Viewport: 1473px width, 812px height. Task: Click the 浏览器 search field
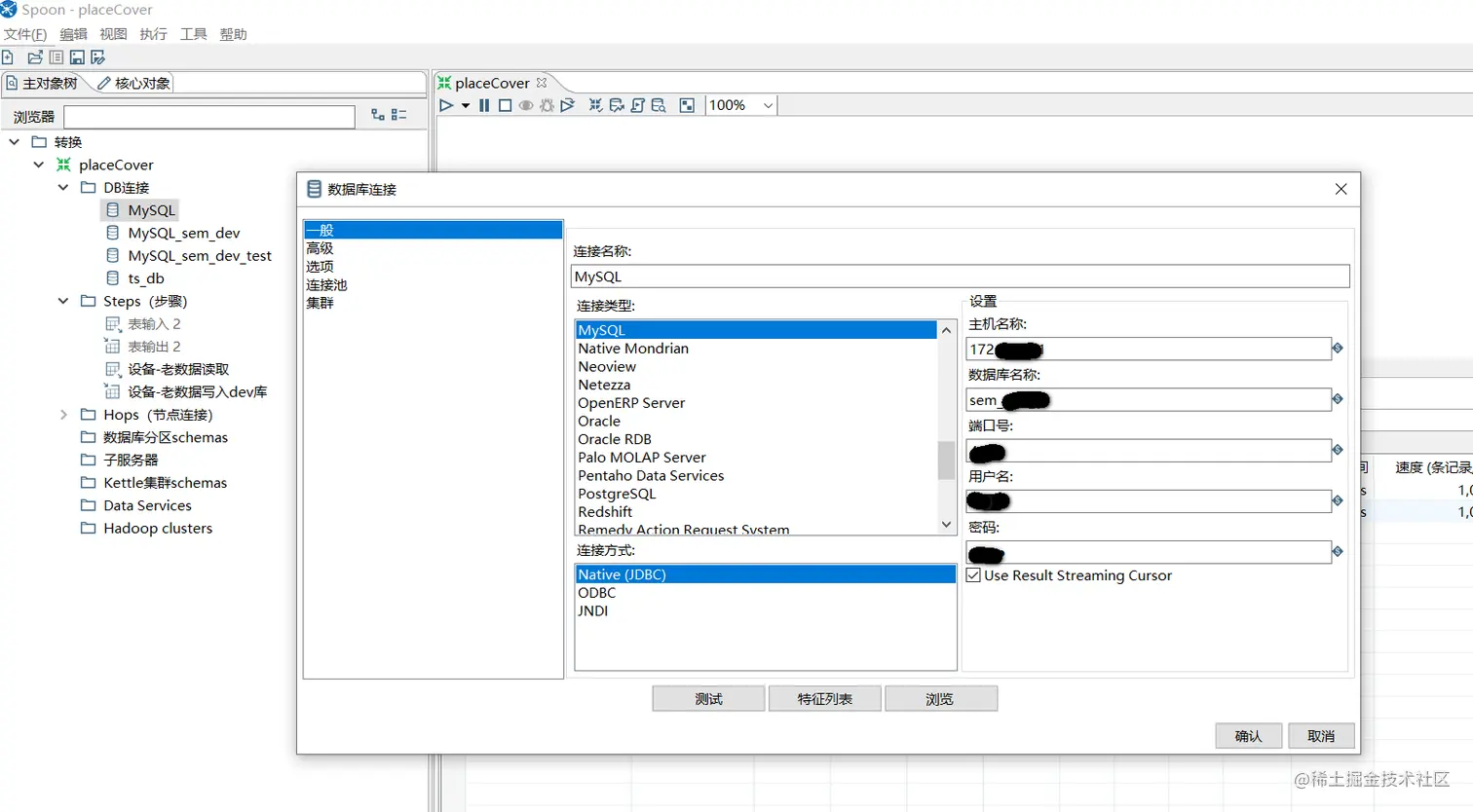(x=209, y=117)
